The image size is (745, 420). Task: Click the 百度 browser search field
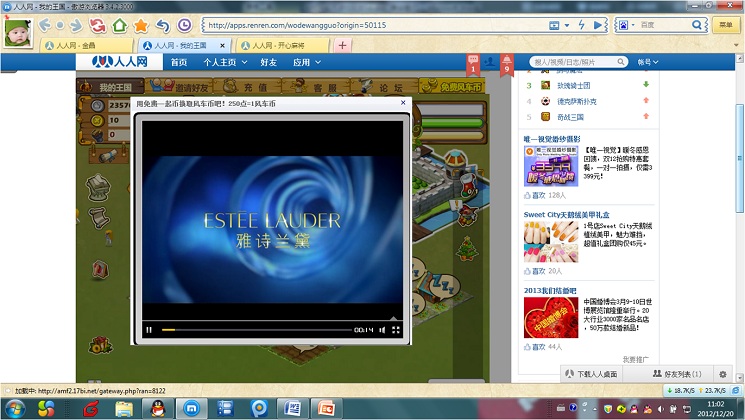(664, 25)
